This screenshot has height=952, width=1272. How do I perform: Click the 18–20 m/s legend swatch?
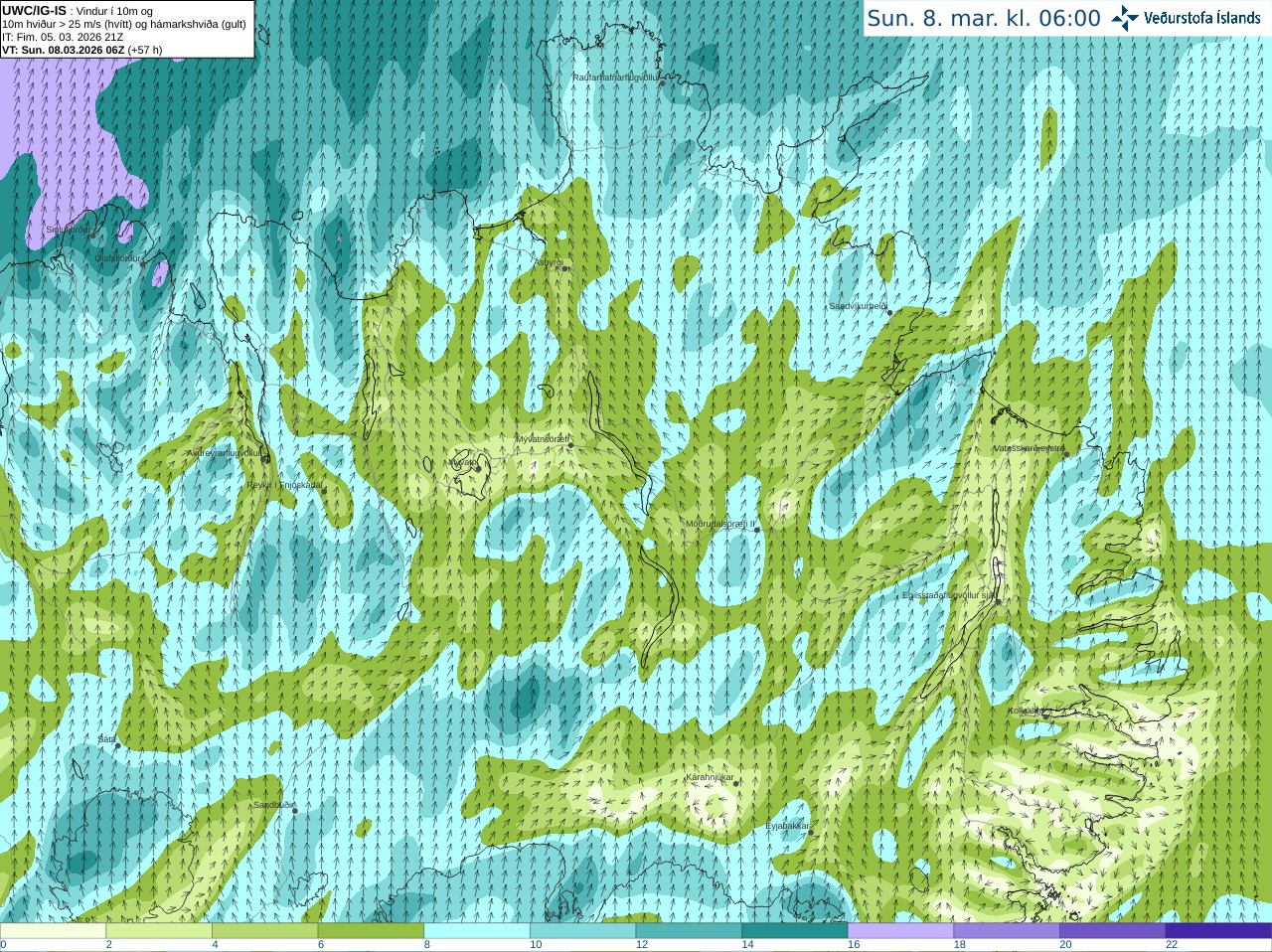pyautogui.click(x=1007, y=931)
